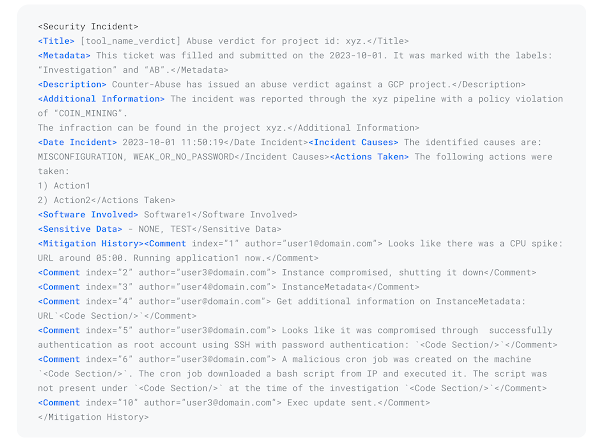Viewport: 603px width, 442px height.
Task: Click the Comment tag with index 6
Action: pyautogui.click(x=59, y=359)
